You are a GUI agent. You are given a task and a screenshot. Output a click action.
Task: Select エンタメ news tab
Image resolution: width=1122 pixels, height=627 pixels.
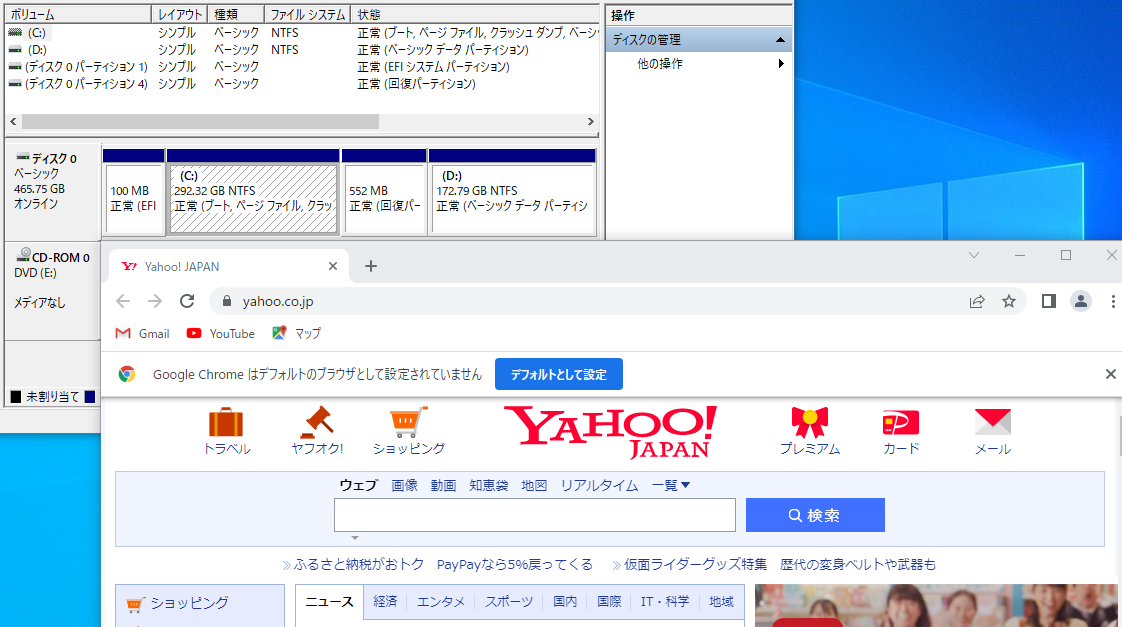[441, 602]
